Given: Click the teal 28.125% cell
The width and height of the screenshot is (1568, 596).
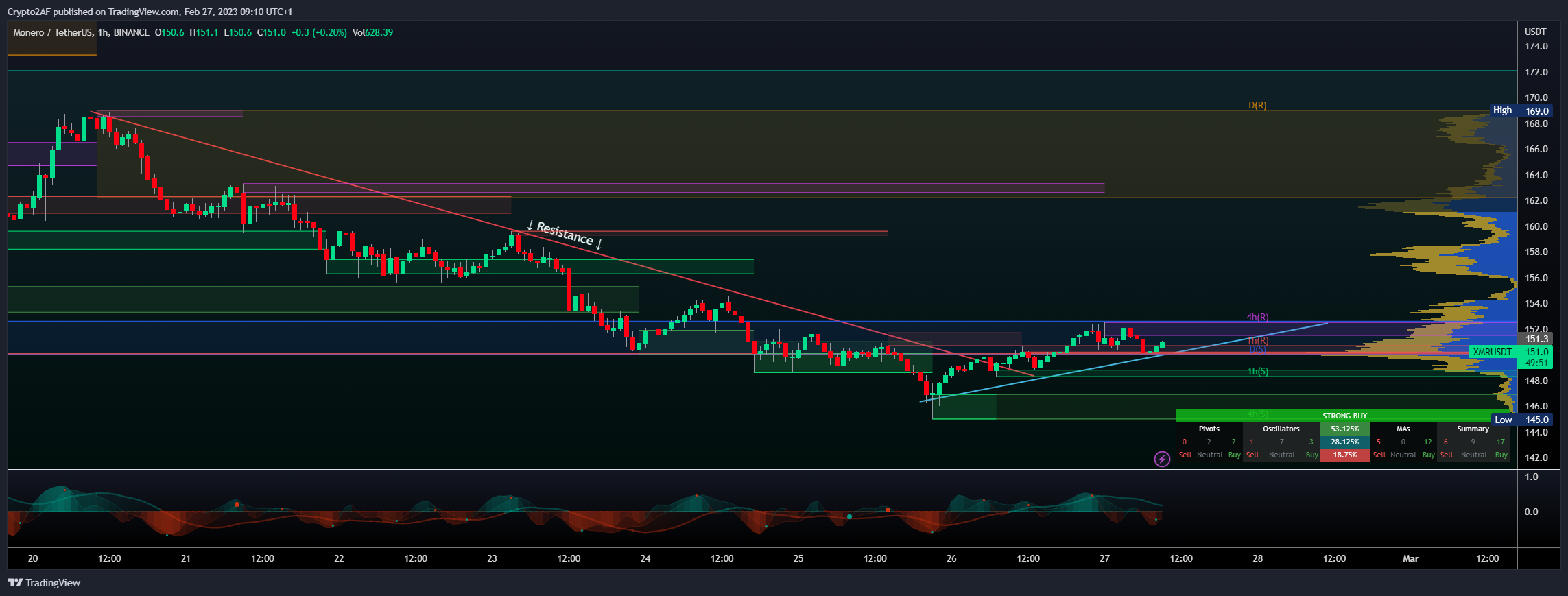Looking at the screenshot, I should click(x=1345, y=442).
